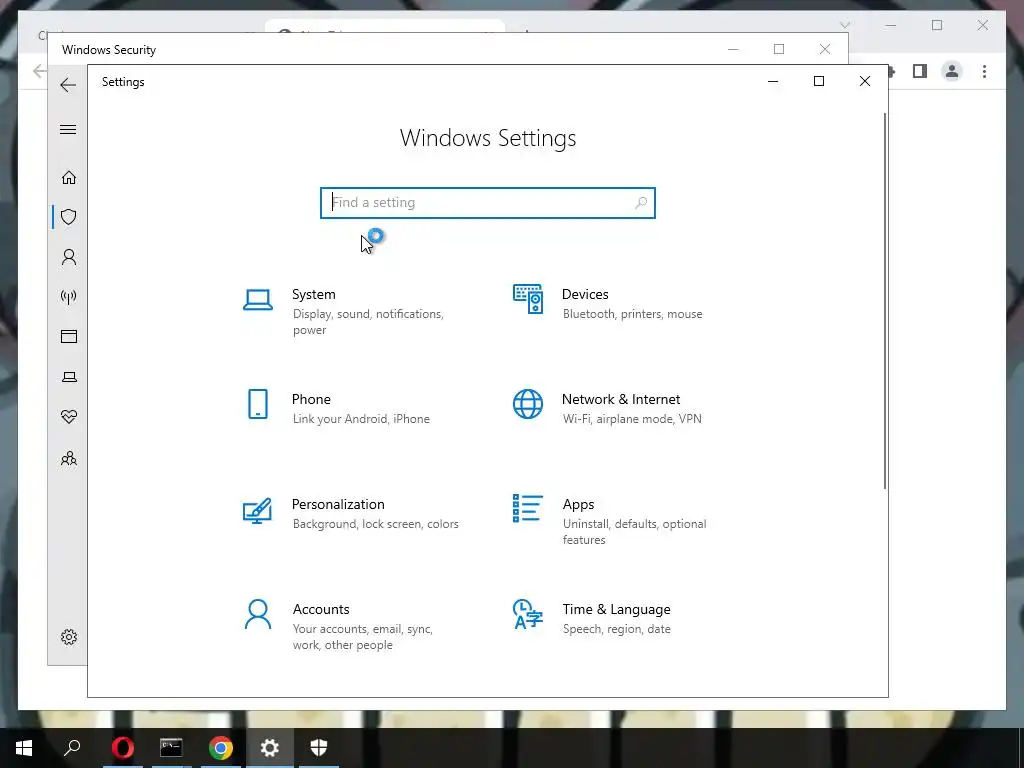Click the Settings window vertical scrollbar
Screen dimensions: 1024x768
pos(885,300)
